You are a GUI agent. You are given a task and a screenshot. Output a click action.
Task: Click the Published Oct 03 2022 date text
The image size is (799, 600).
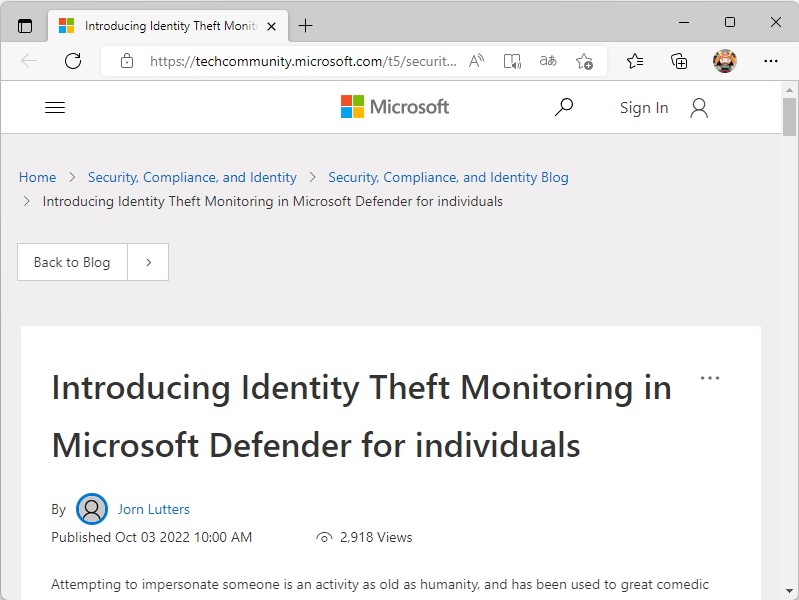pos(152,537)
